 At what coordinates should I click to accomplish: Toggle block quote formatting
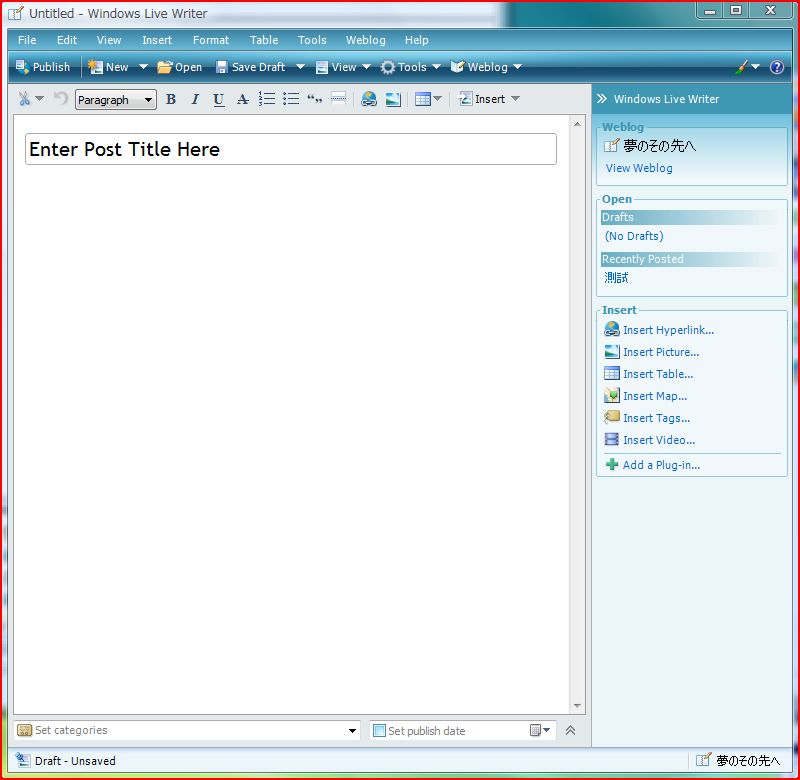pos(314,99)
